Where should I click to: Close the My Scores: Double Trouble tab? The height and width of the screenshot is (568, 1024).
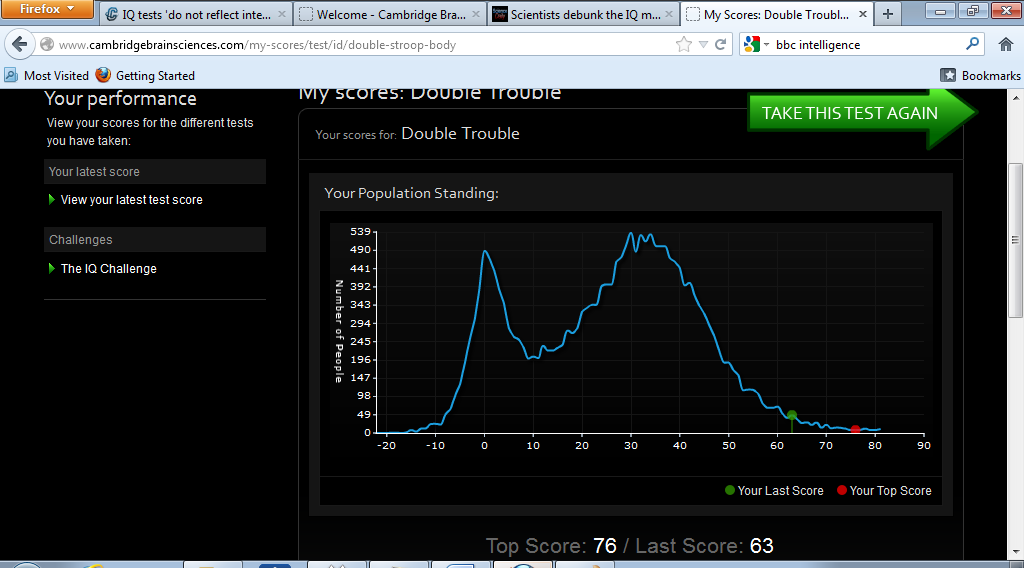click(x=863, y=14)
